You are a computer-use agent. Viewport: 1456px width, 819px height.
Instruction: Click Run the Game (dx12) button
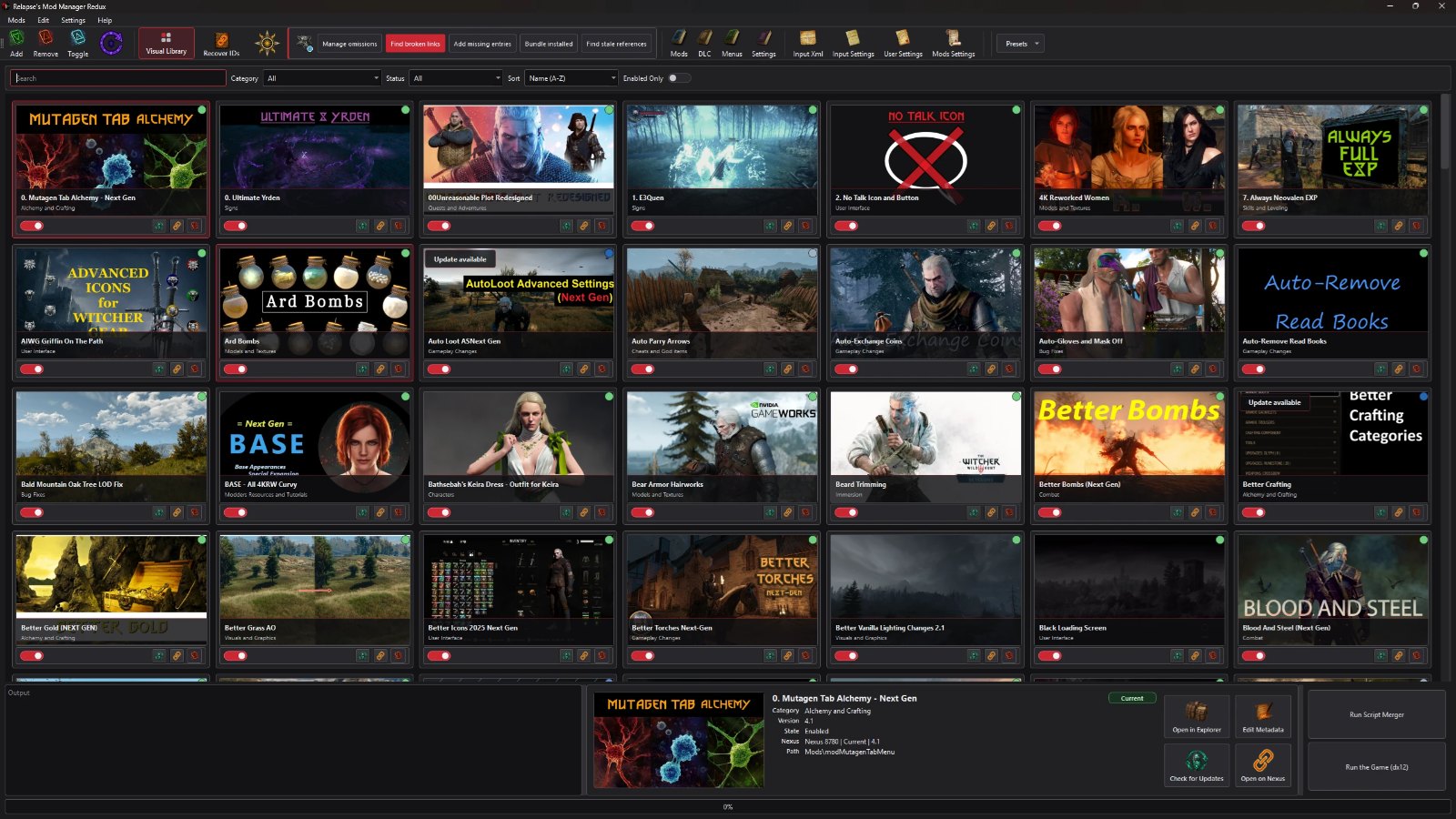pyautogui.click(x=1376, y=766)
